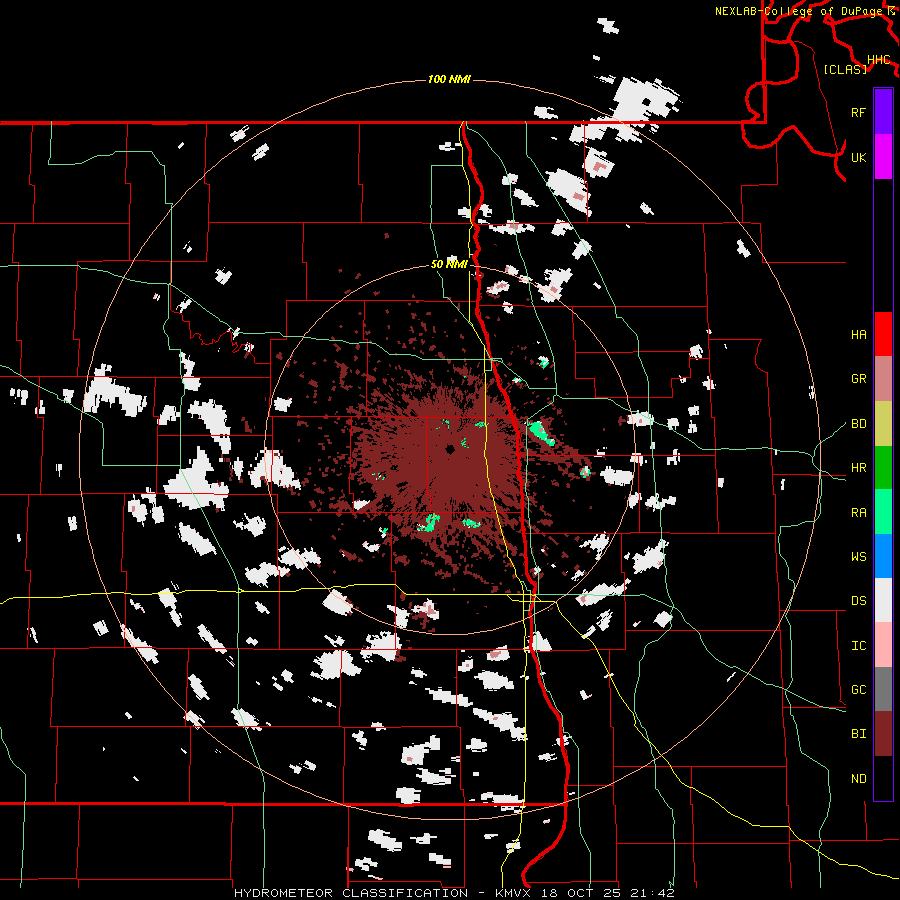The image size is (900, 900).
Task: Pick the HR green legend swatch
Action: coord(883,467)
